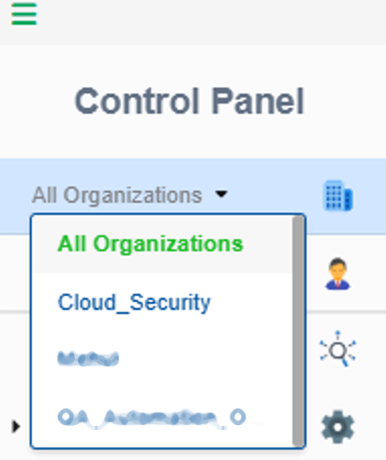The image size is (386, 460).
Task: Click the Control Panel heading
Action: pos(189,101)
